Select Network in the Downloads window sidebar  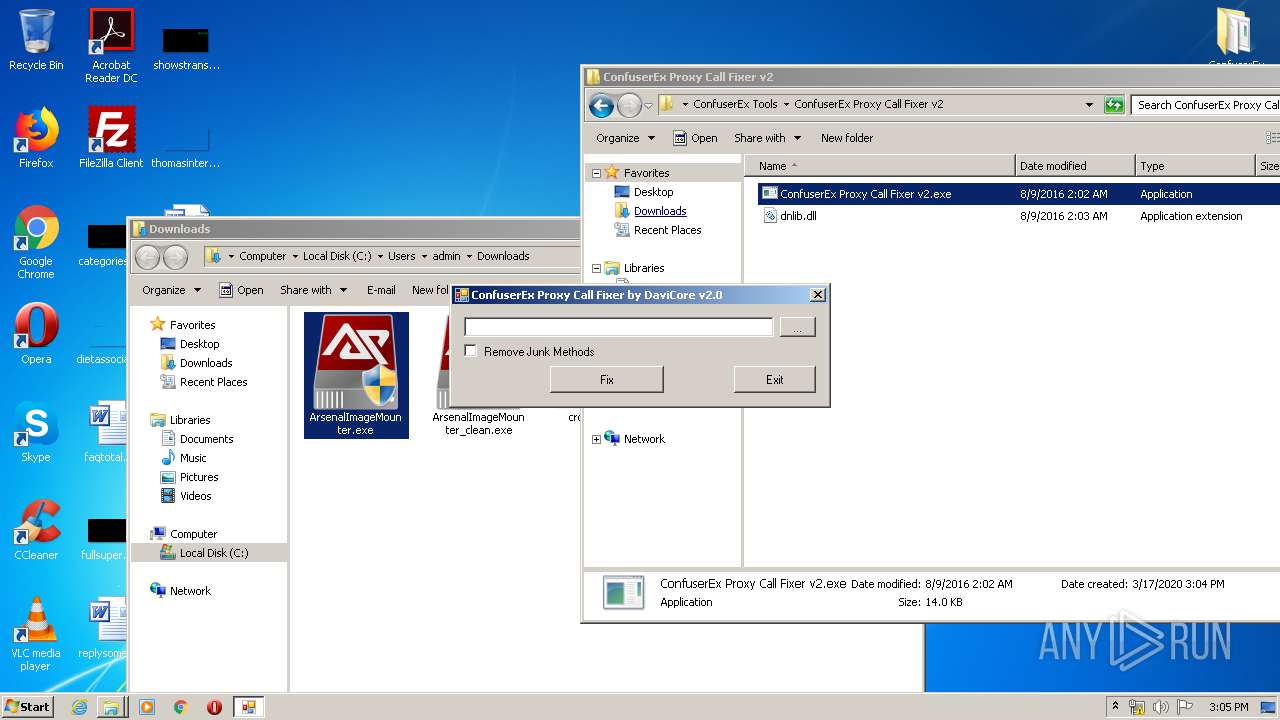[x=190, y=591]
